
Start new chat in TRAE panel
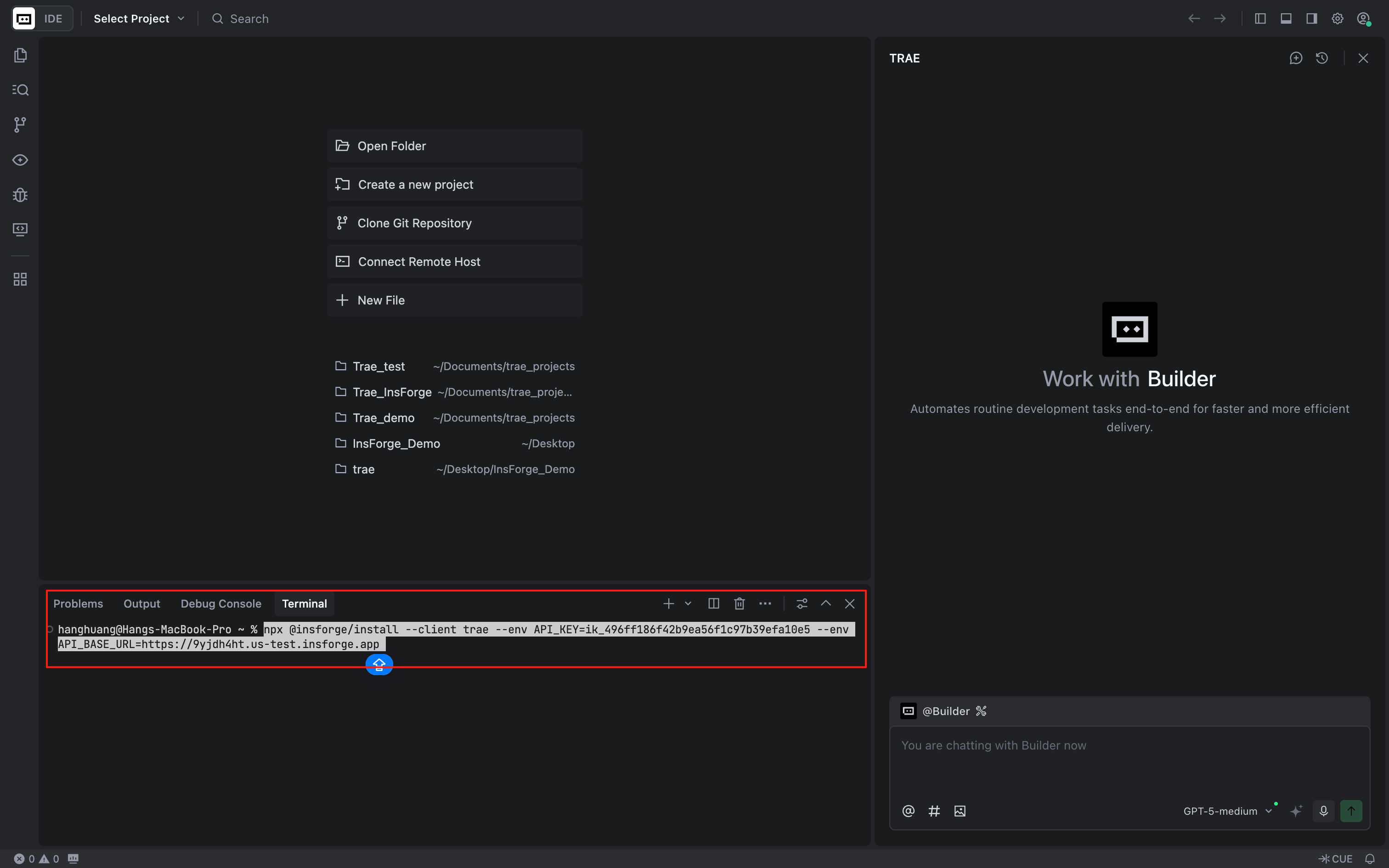1295,58
